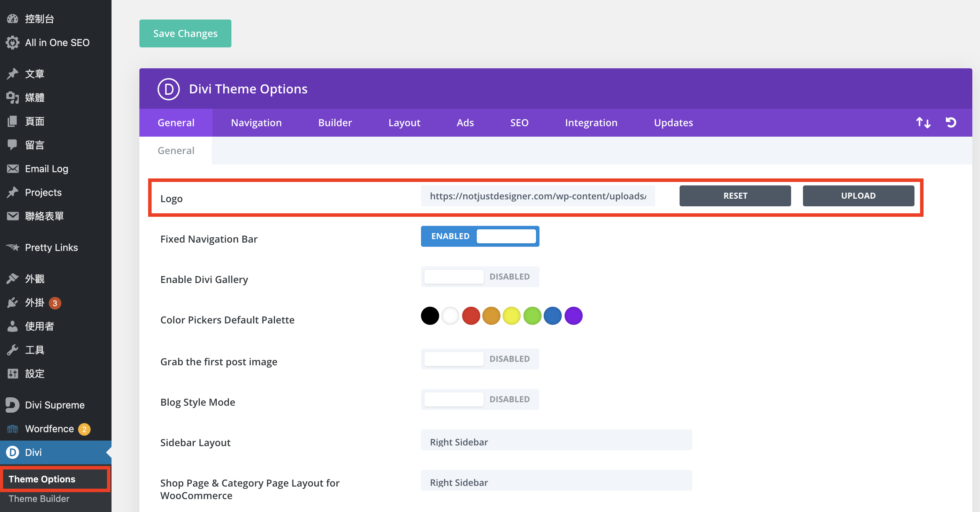Click the Wordfence notification badge showing 2

(84, 429)
